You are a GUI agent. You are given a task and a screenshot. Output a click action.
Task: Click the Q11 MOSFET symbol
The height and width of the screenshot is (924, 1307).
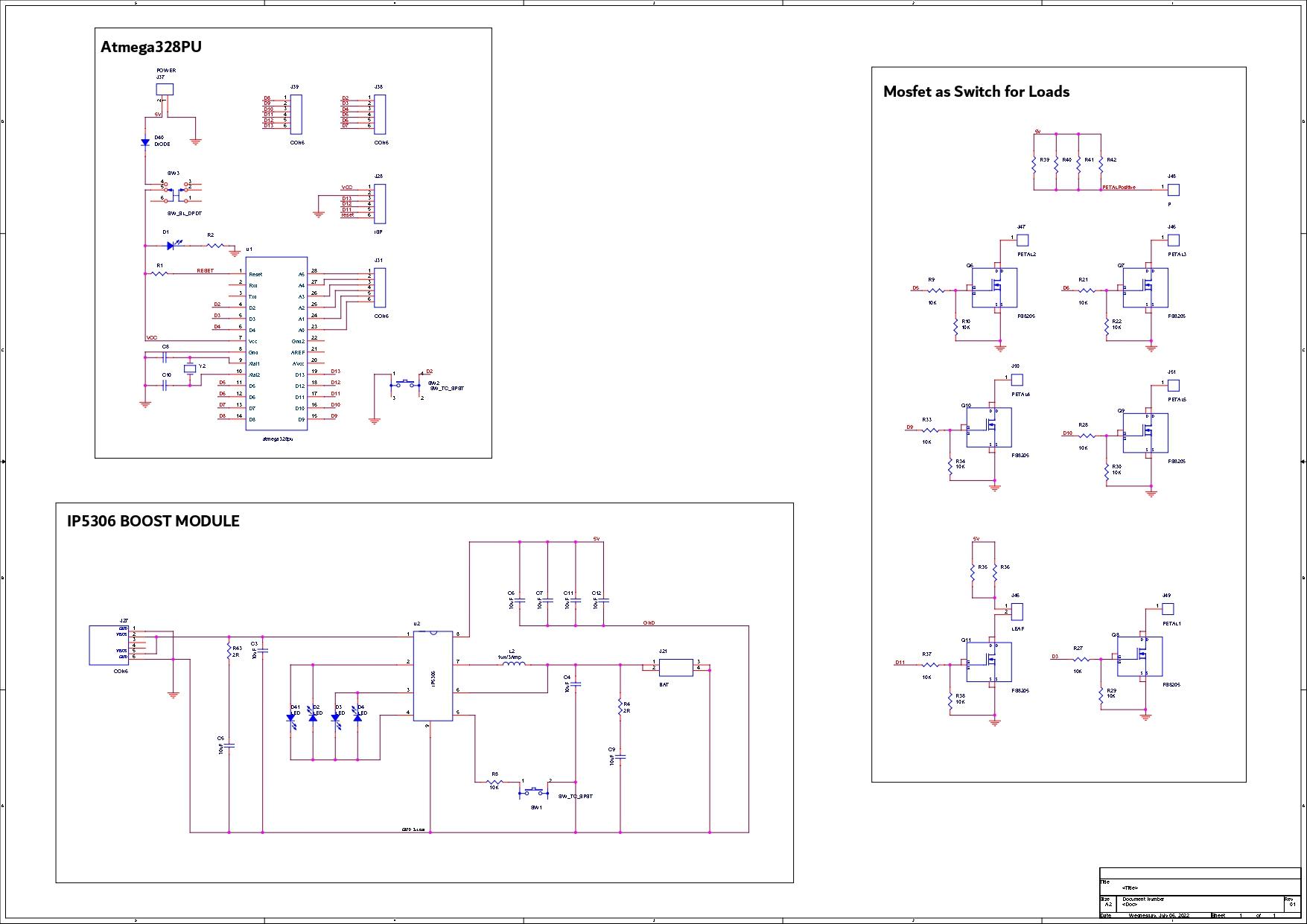(x=989, y=662)
